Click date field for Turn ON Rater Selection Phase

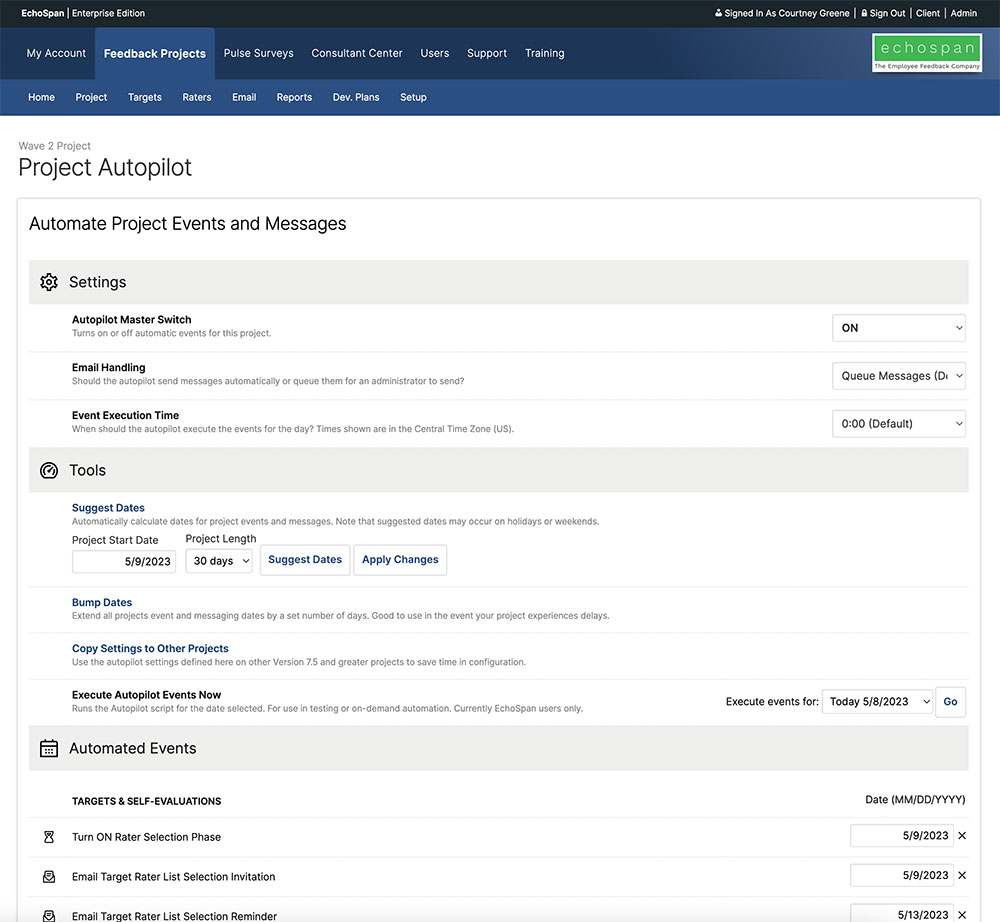point(902,836)
